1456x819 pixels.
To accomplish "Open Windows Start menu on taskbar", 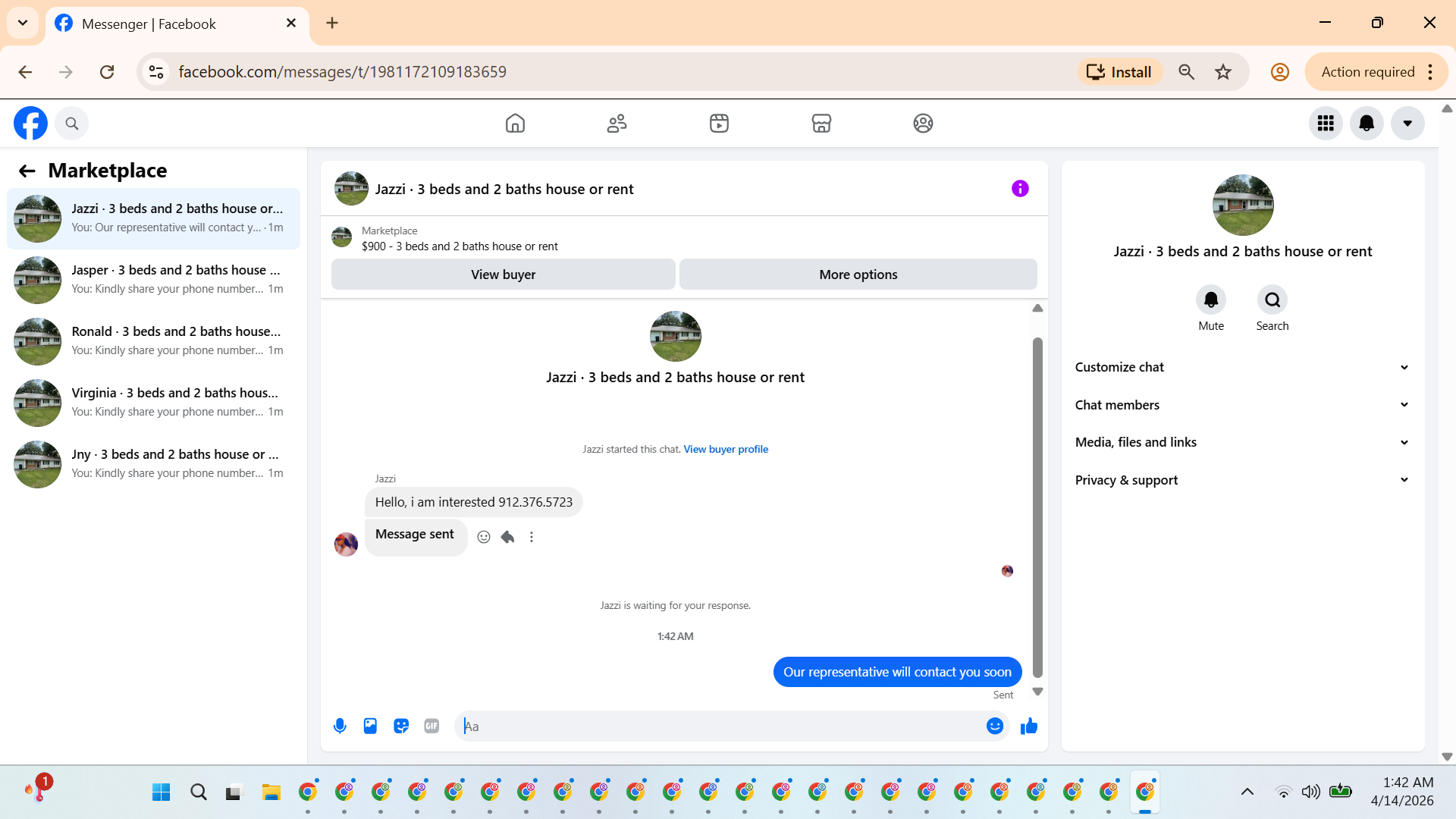I will click(161, 792).
